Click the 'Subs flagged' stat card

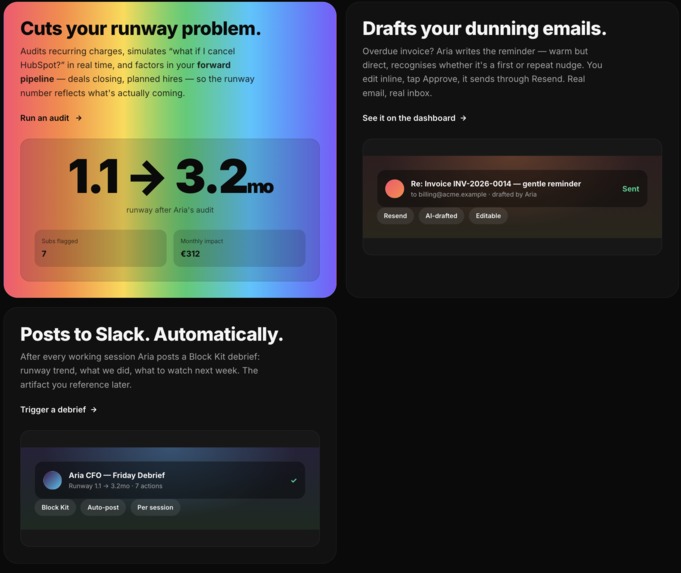100,248
